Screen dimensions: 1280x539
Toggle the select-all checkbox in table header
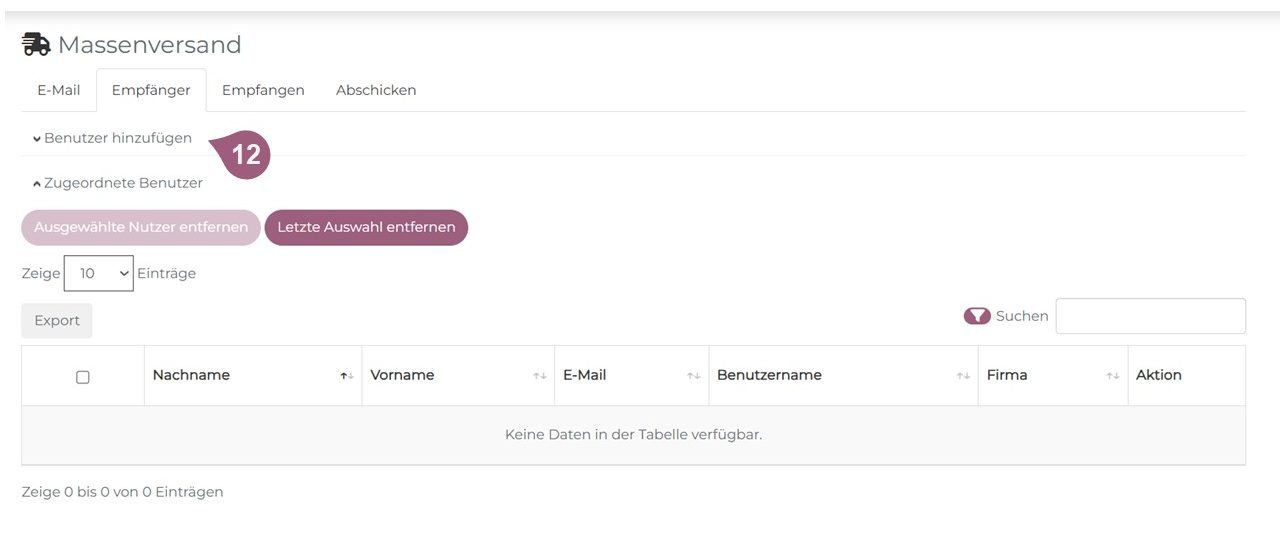click(83, 377)
